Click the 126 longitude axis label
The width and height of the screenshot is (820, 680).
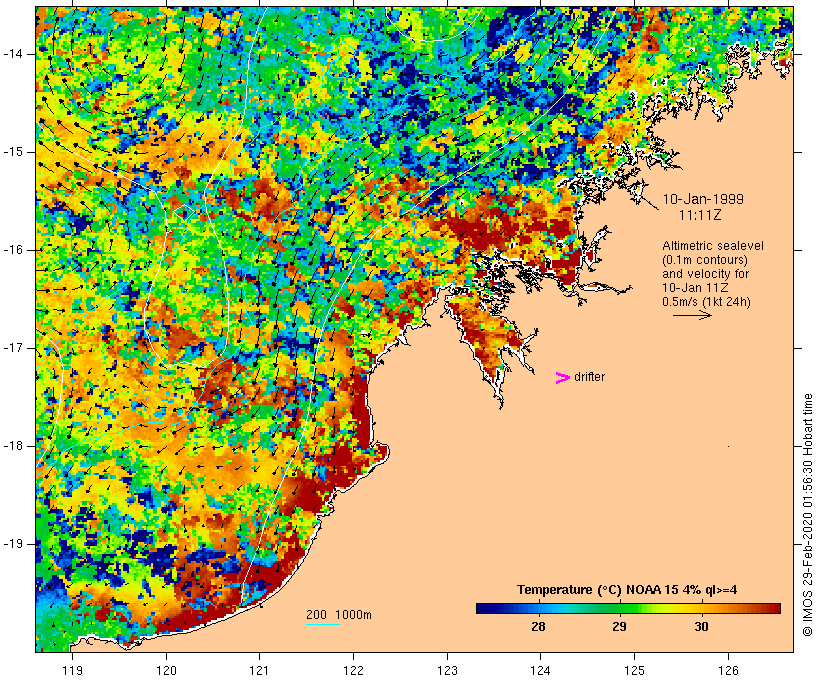[728, 670]
